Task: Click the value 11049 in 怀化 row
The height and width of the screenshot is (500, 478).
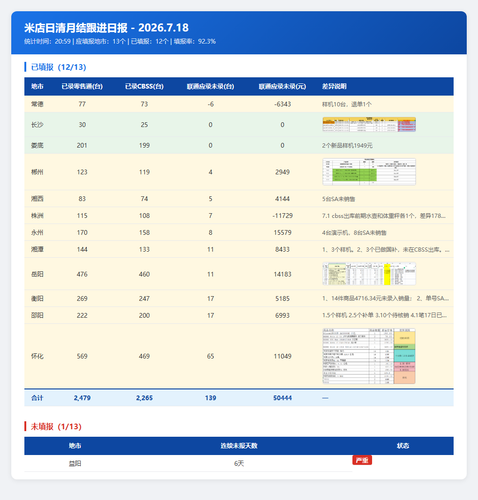Action: tap(282, 356)
